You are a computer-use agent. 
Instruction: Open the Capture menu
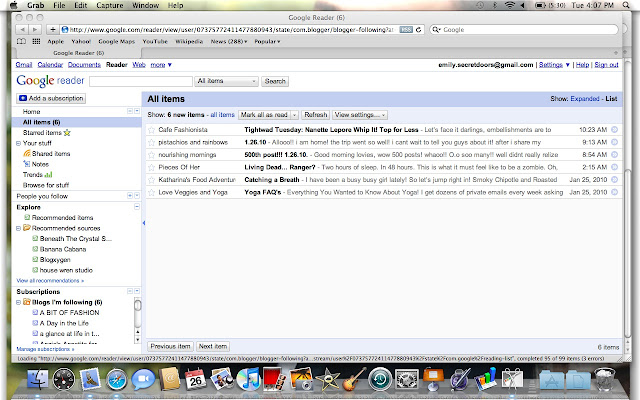(110, 5)
